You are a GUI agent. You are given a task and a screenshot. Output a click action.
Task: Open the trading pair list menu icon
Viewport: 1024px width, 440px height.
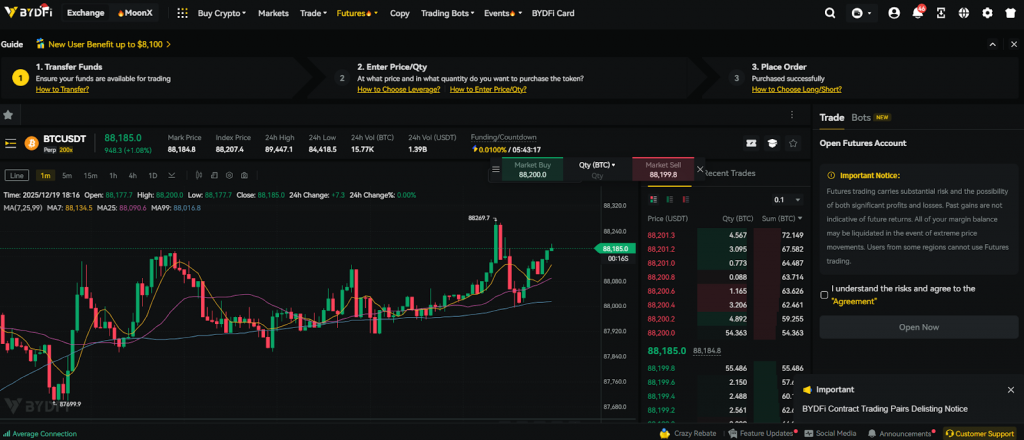(10, 143)
